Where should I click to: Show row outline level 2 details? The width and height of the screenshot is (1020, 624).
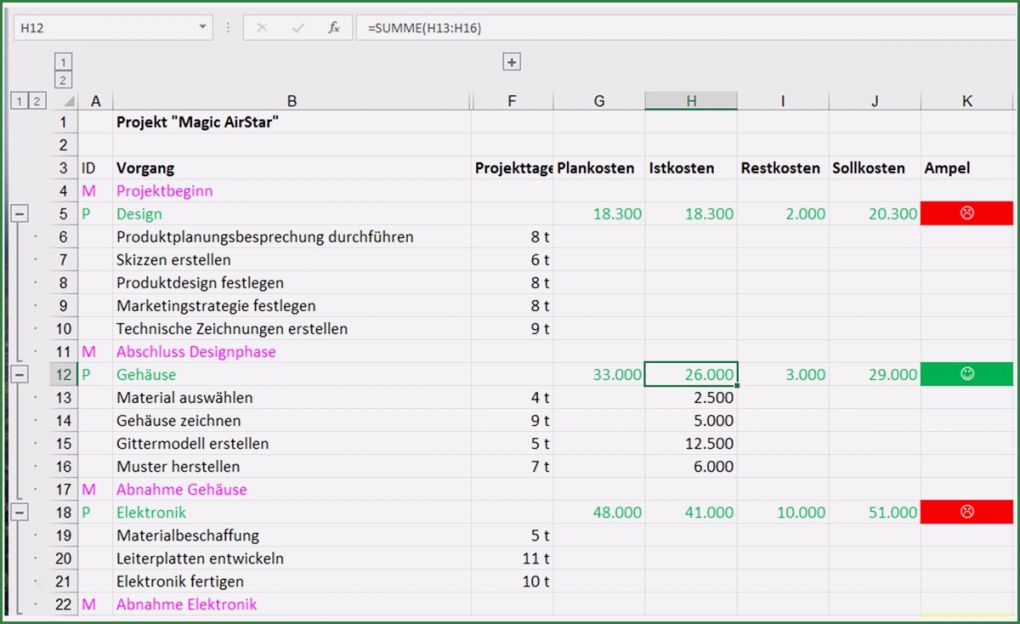[37, 101]
